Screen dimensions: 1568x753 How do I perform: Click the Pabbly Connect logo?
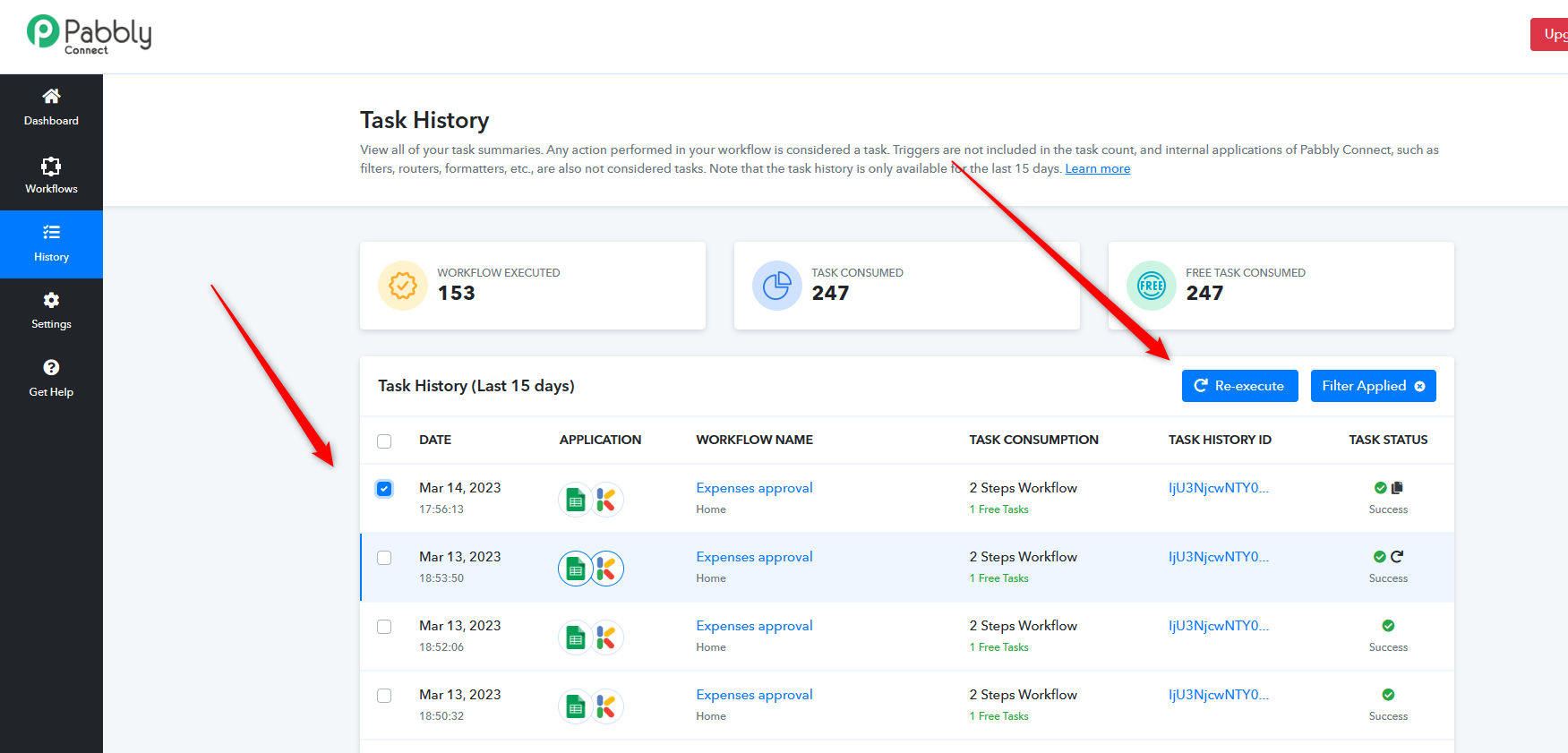[x=89, y=35]
